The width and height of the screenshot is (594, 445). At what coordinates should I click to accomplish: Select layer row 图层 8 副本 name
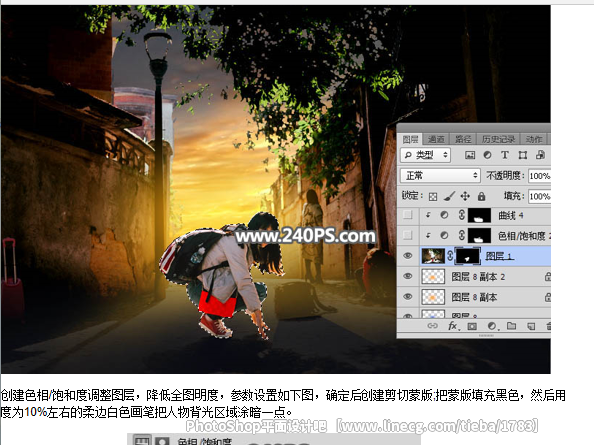(474, 297)
